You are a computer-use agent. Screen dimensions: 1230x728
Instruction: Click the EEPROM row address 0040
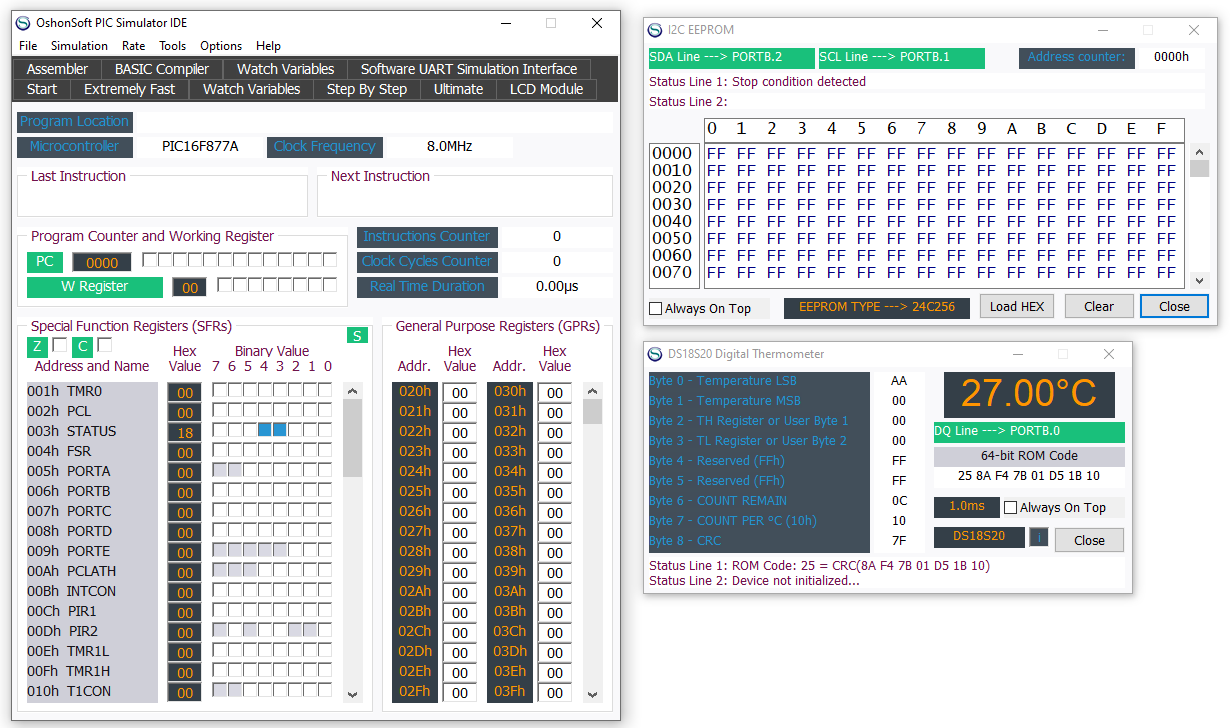[672, 221]
